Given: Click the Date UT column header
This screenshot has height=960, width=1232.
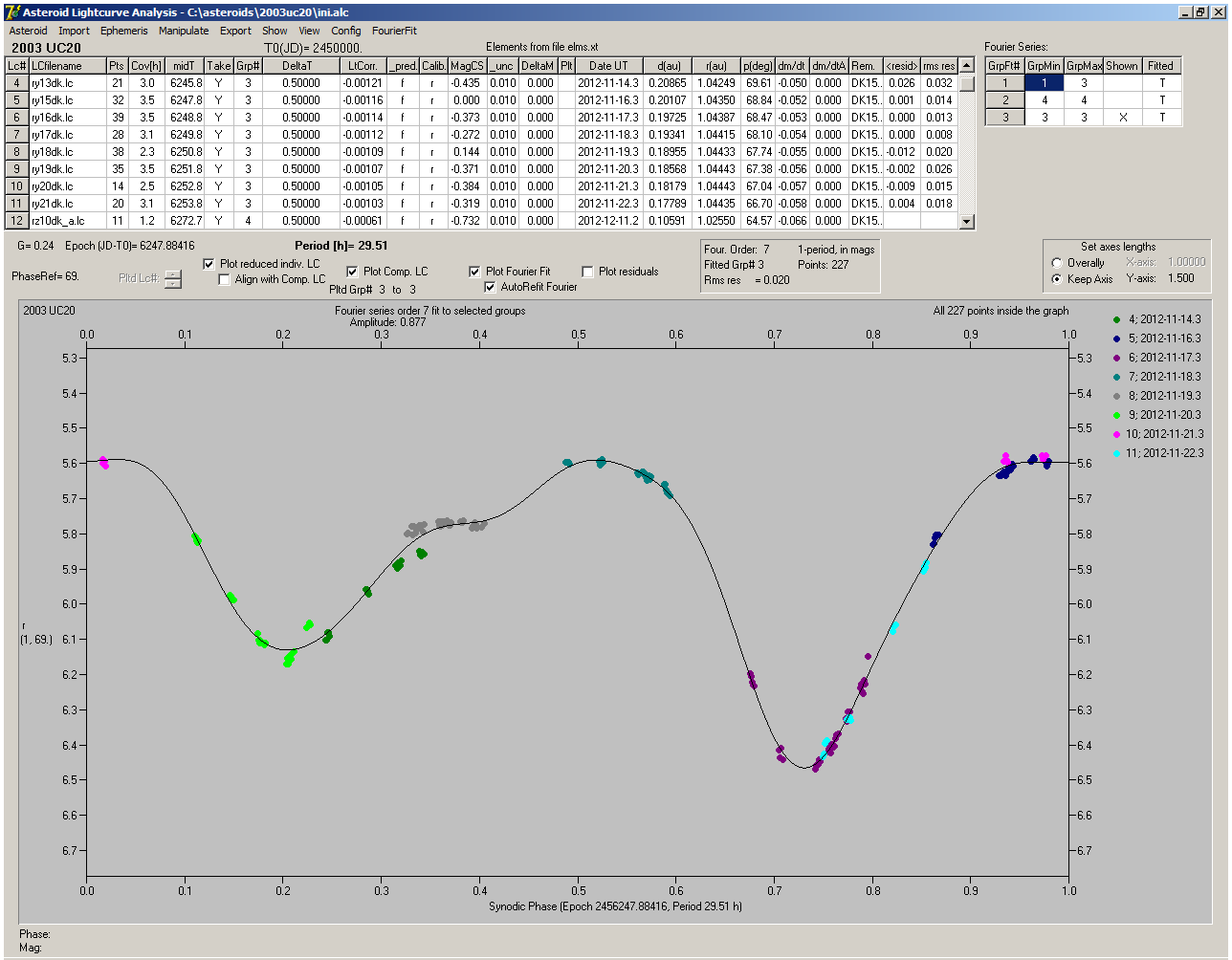Looking at the screenshot, I should pos(608,66).
